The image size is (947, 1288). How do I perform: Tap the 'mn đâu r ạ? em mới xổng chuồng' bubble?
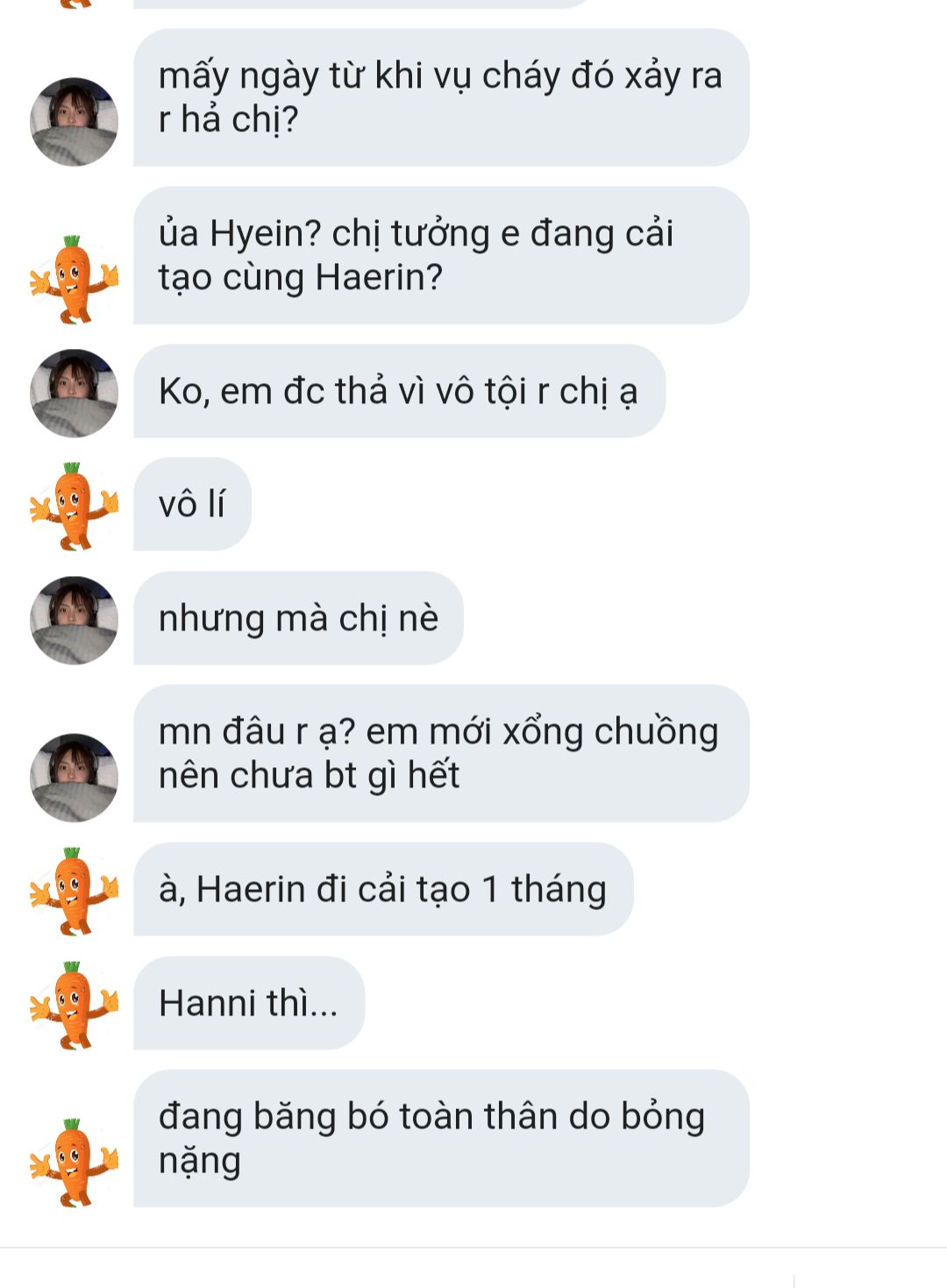[441, 753]
